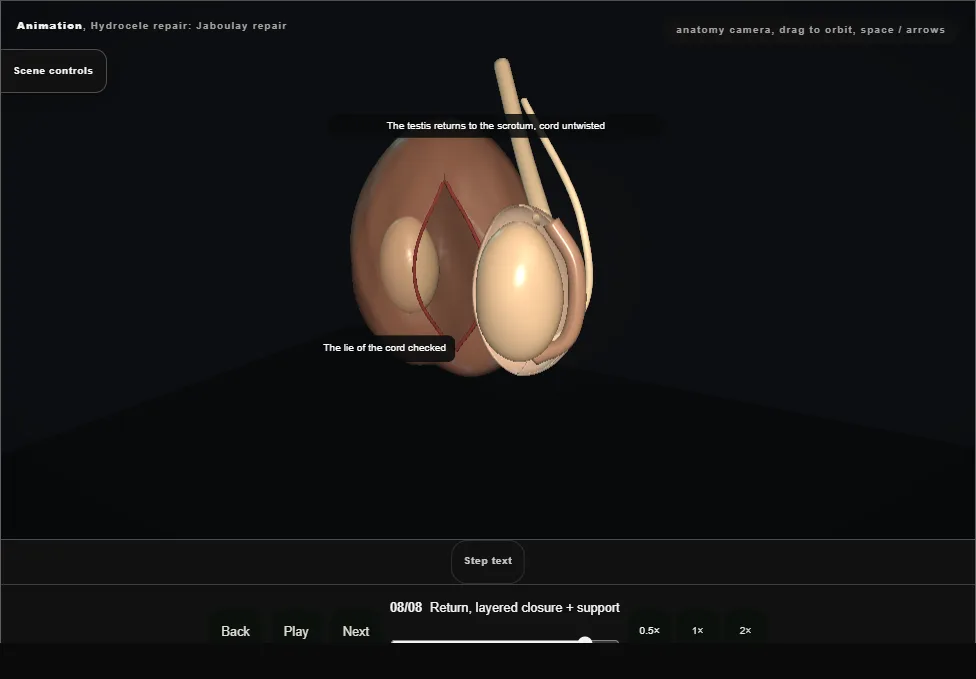Click the testis in the 3D model

tap(520, 289)
